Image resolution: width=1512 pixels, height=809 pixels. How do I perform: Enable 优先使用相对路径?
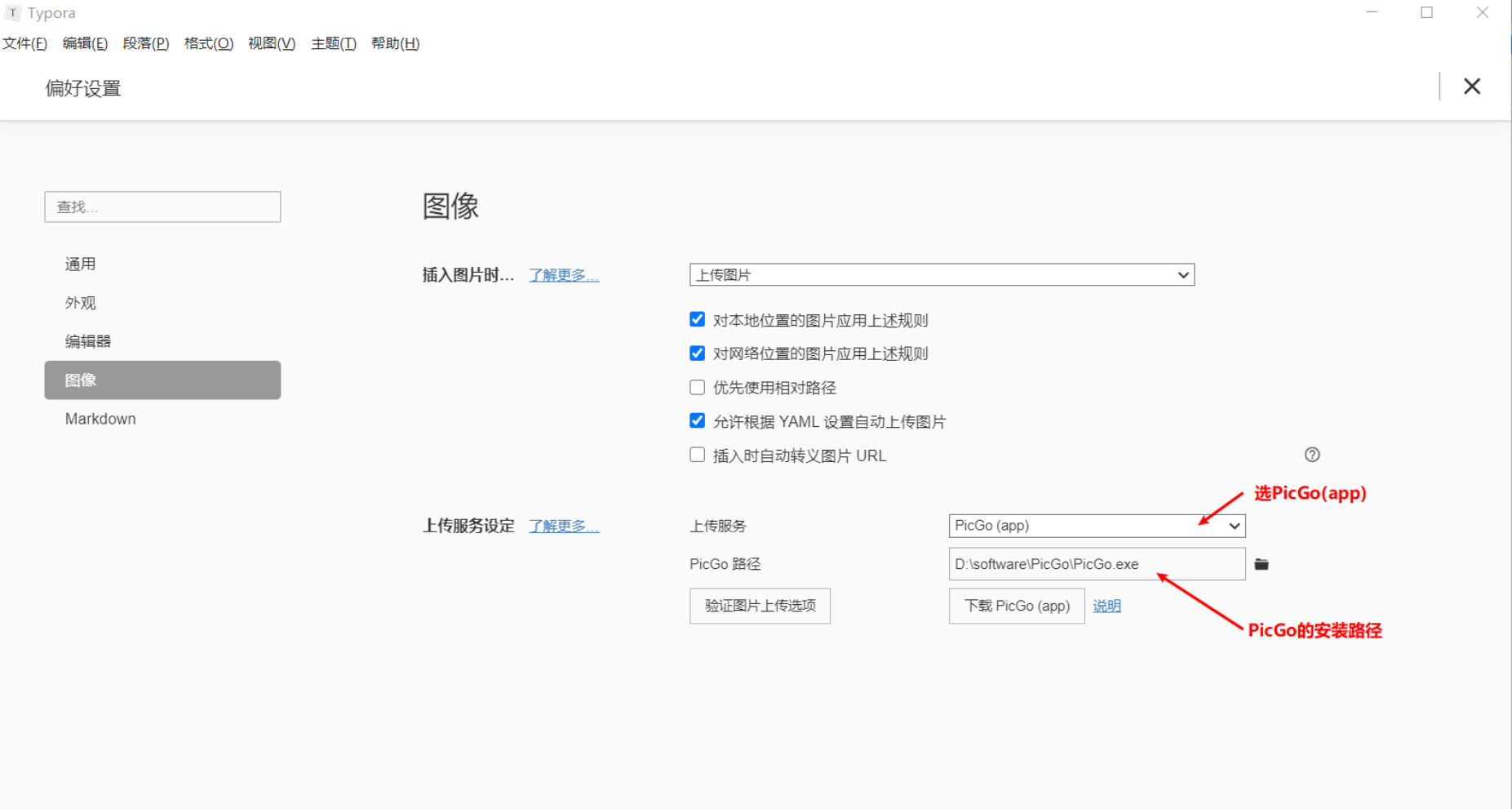tap(697, 387)
